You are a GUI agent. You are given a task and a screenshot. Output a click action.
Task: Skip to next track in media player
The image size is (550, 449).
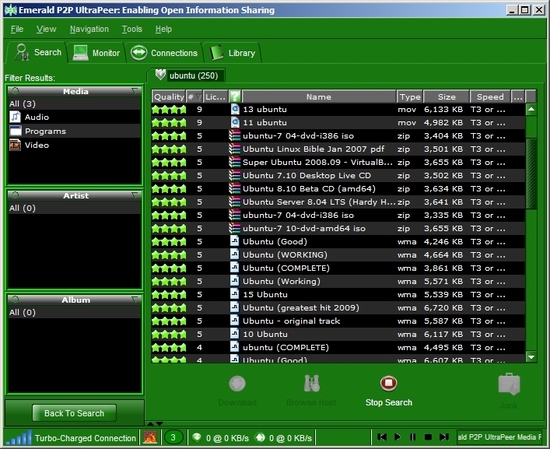coord(444,437)
